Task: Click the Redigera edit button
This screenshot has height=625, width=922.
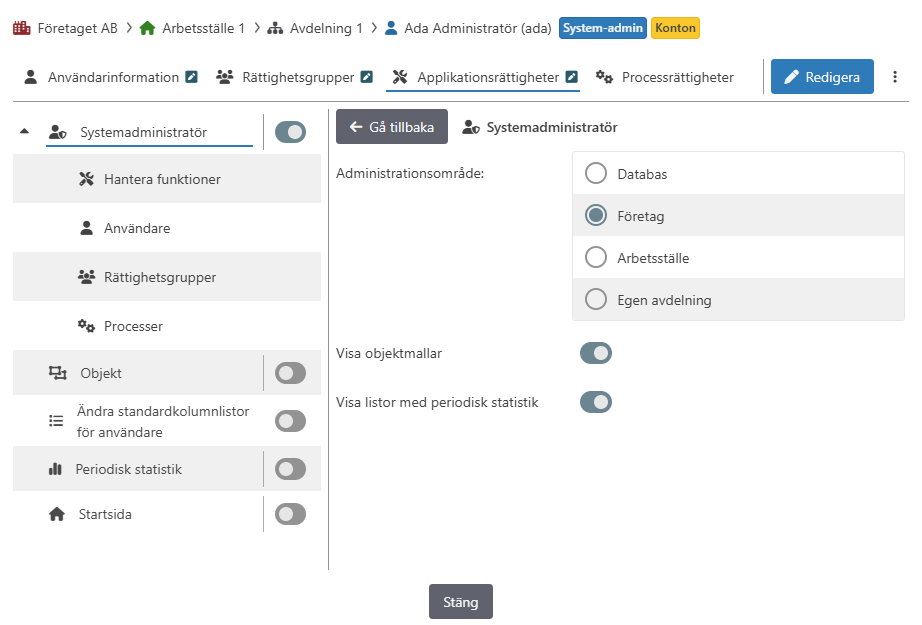Action: tap(822, 76)
